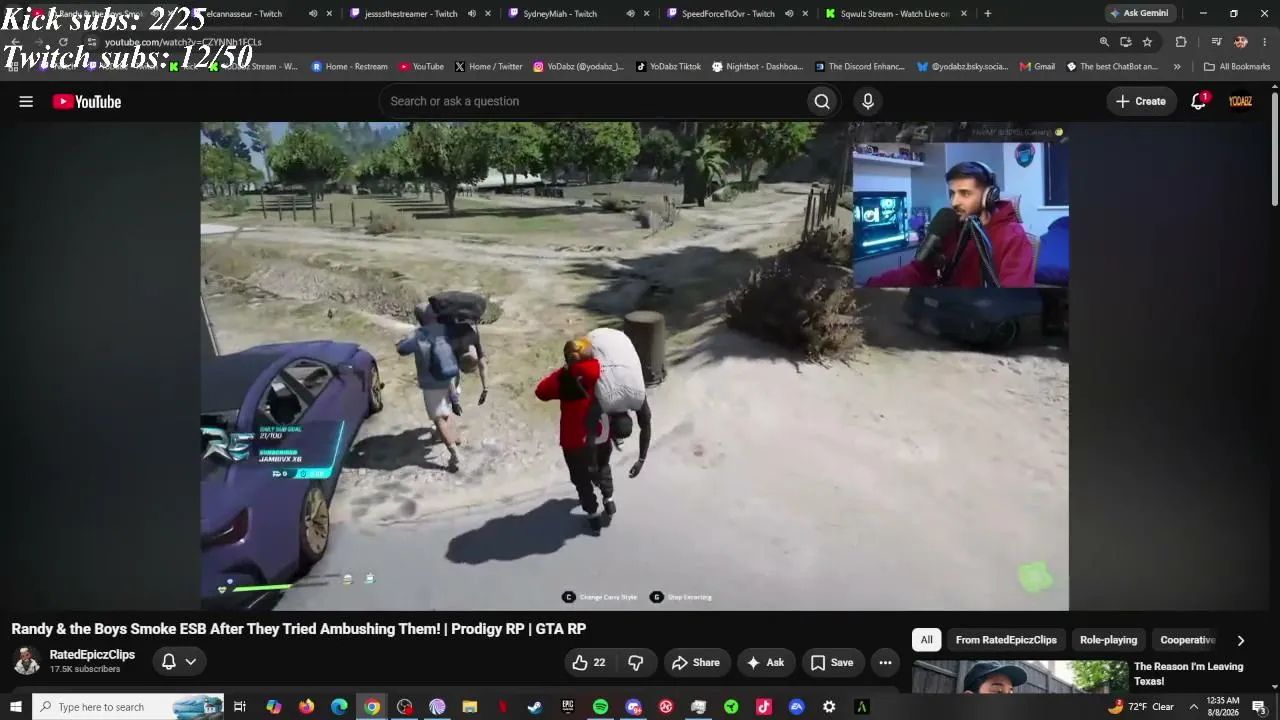Open Nightbot Dashboard bookmark
This screenshot has height=720, width=1280.
(x=757, y=67)
